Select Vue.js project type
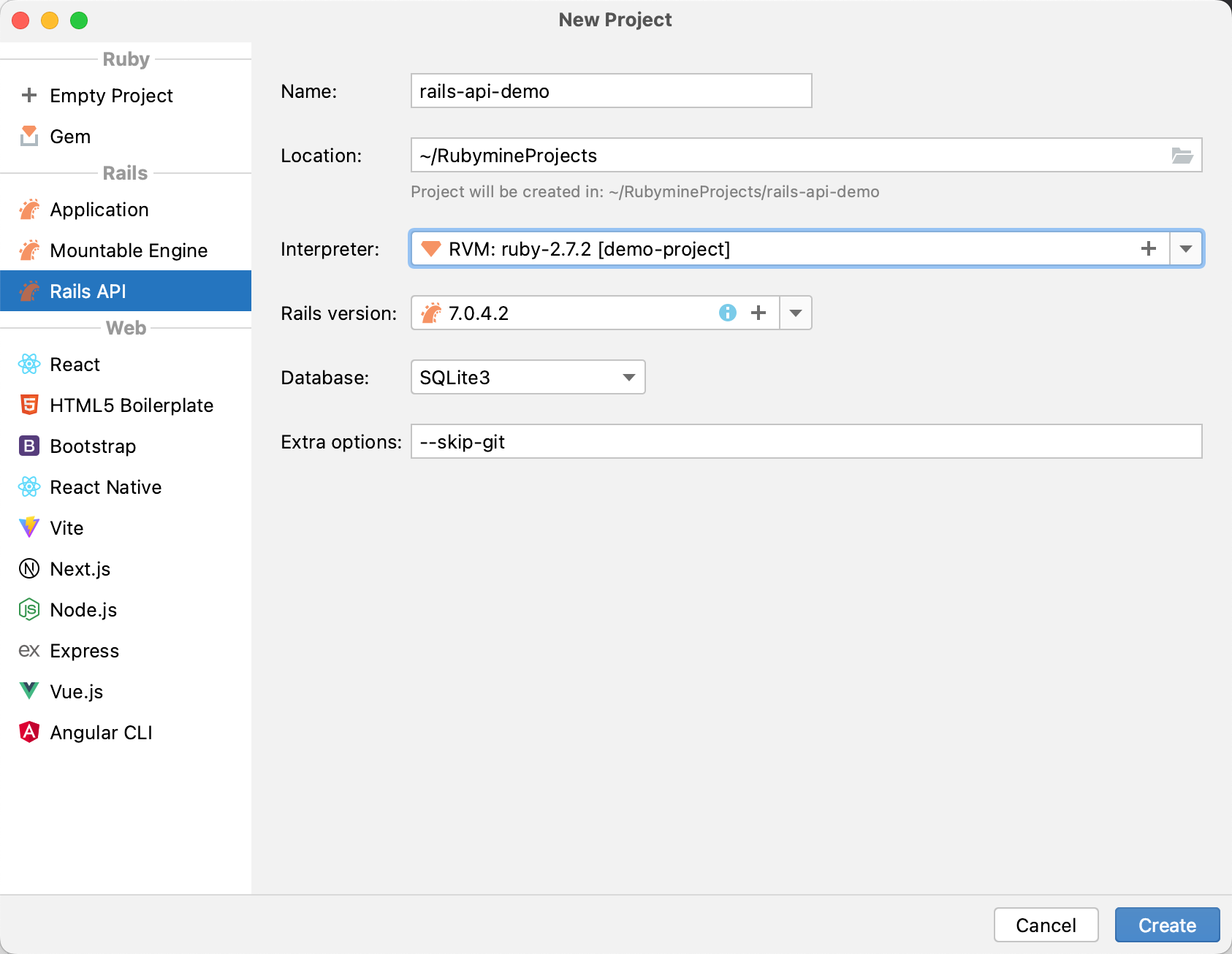1232x954 pixels. [126, 691]
